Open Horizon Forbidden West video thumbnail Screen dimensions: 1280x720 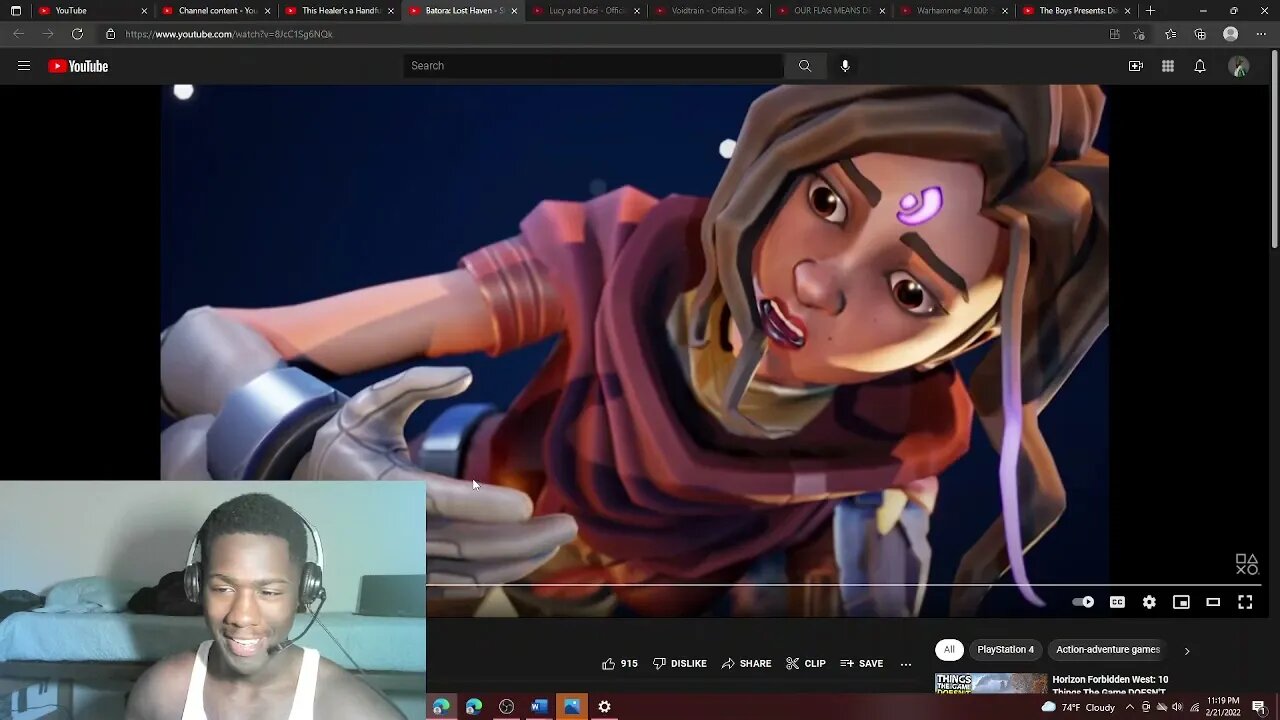click(x=991, y=684)
